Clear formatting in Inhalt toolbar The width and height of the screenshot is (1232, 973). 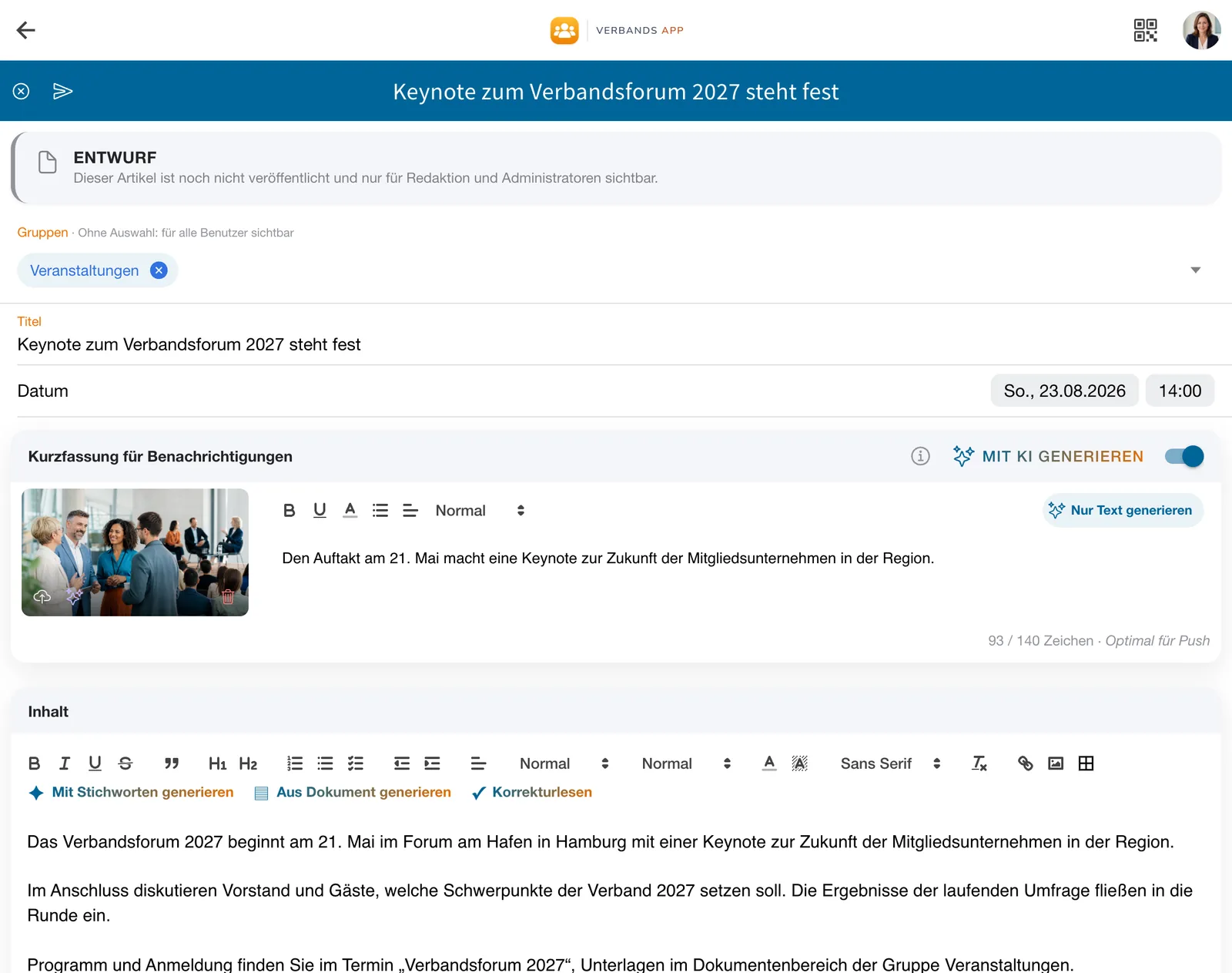tap(979, 763)
